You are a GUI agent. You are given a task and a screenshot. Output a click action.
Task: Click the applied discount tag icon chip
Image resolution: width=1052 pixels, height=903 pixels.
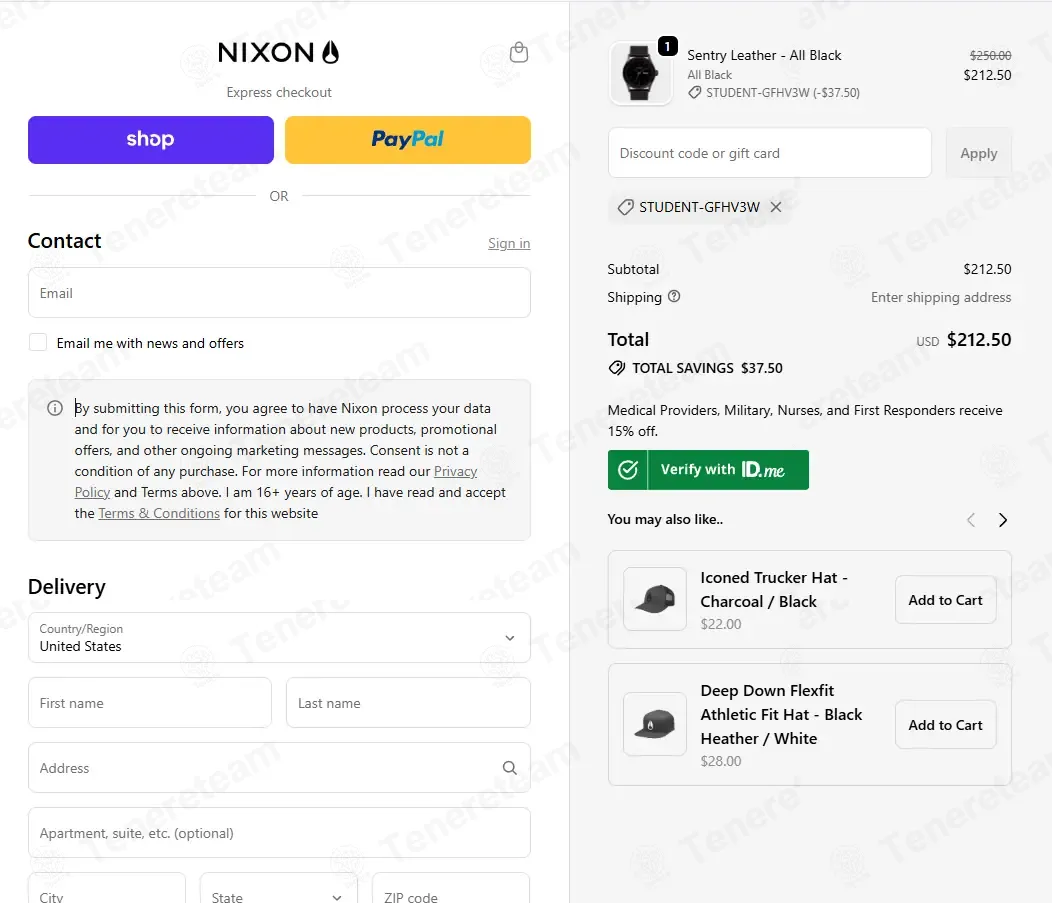(625, 207)
